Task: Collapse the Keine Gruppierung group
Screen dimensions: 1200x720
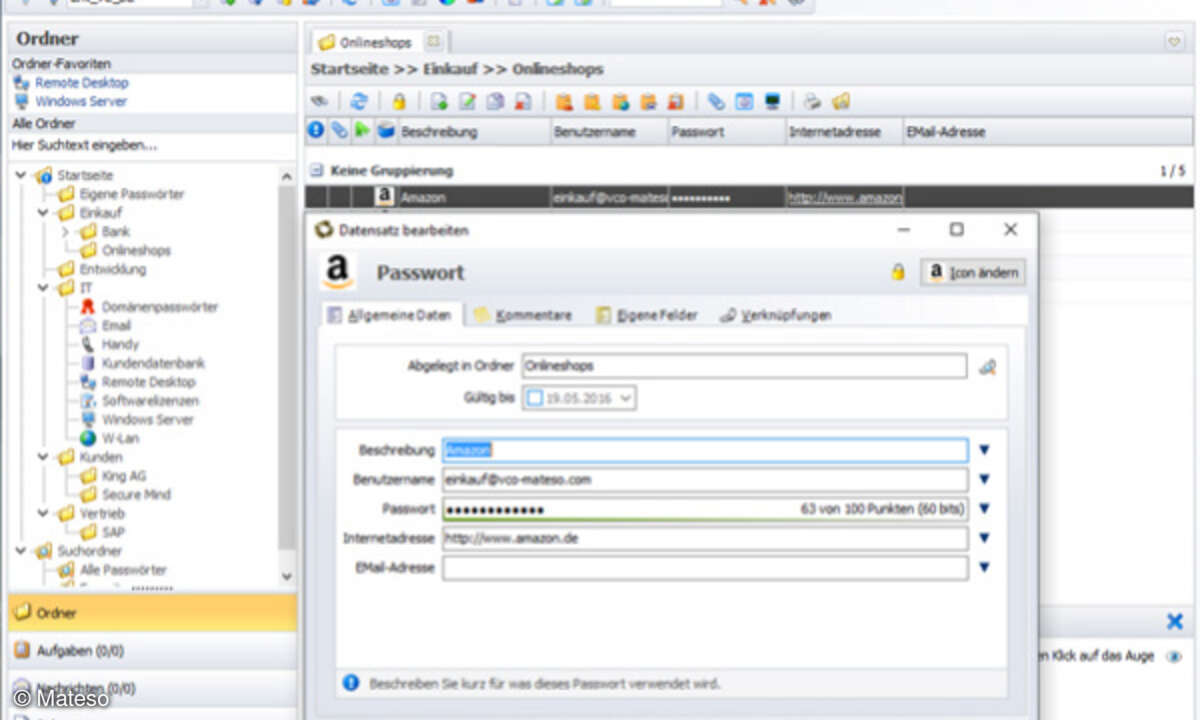Action: pyautogui.click(x=316, y=171)
